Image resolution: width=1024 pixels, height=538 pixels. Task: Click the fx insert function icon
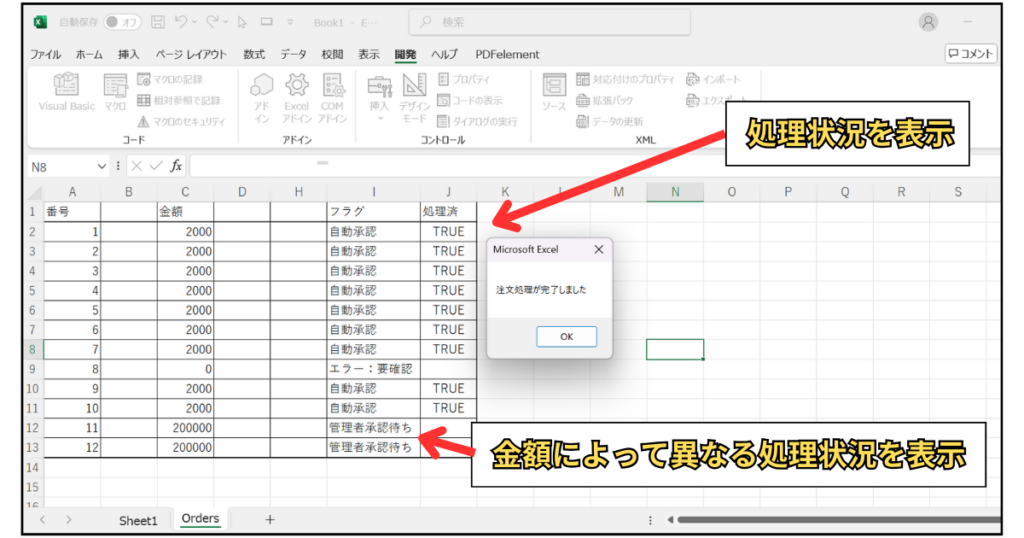176,166
